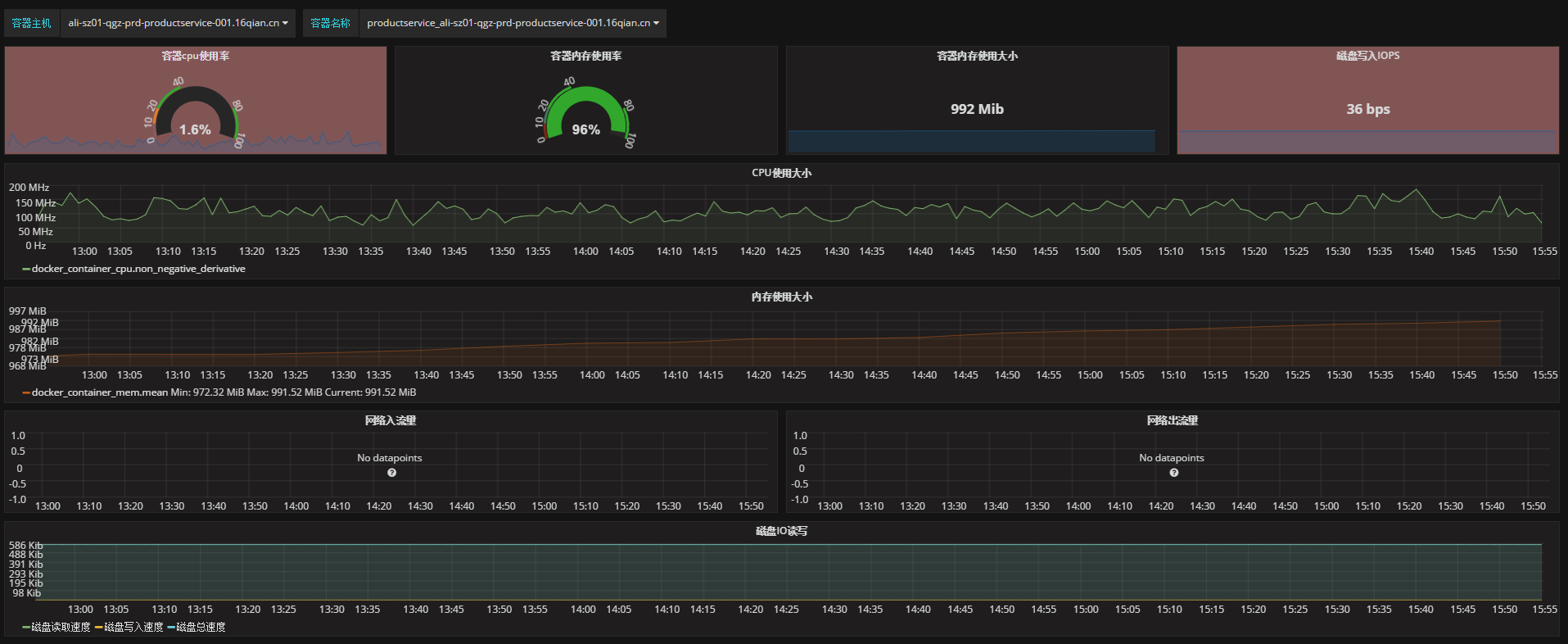Open the 磁盘写入IOPS panel title menu

pos(1367,56)
